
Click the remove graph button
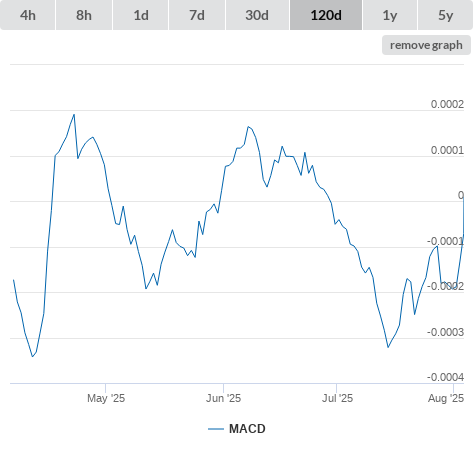pyautogui.click(x=426, y=45)
